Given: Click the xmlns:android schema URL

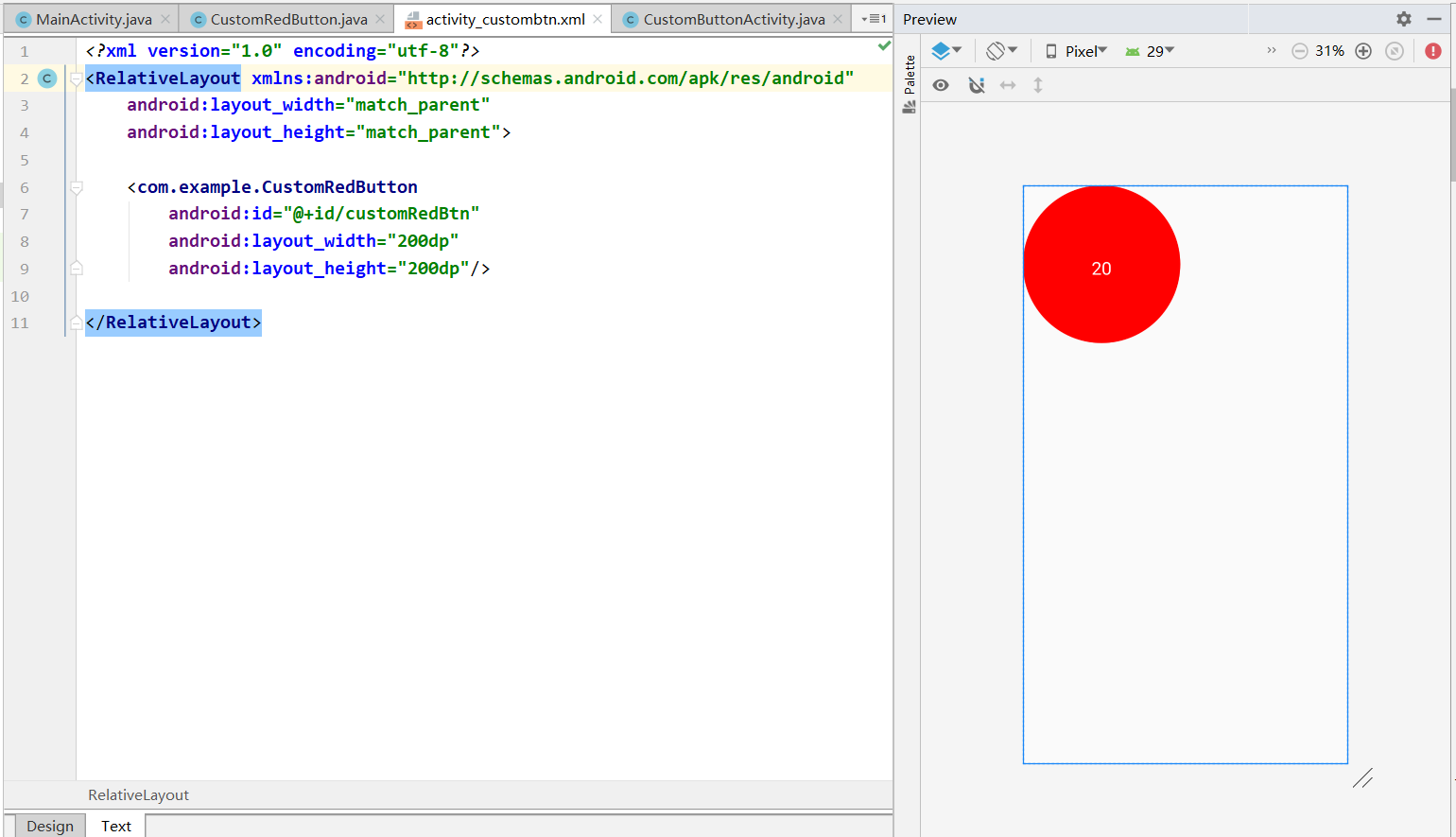Looking at the screenshot, I should click(626, 78).
